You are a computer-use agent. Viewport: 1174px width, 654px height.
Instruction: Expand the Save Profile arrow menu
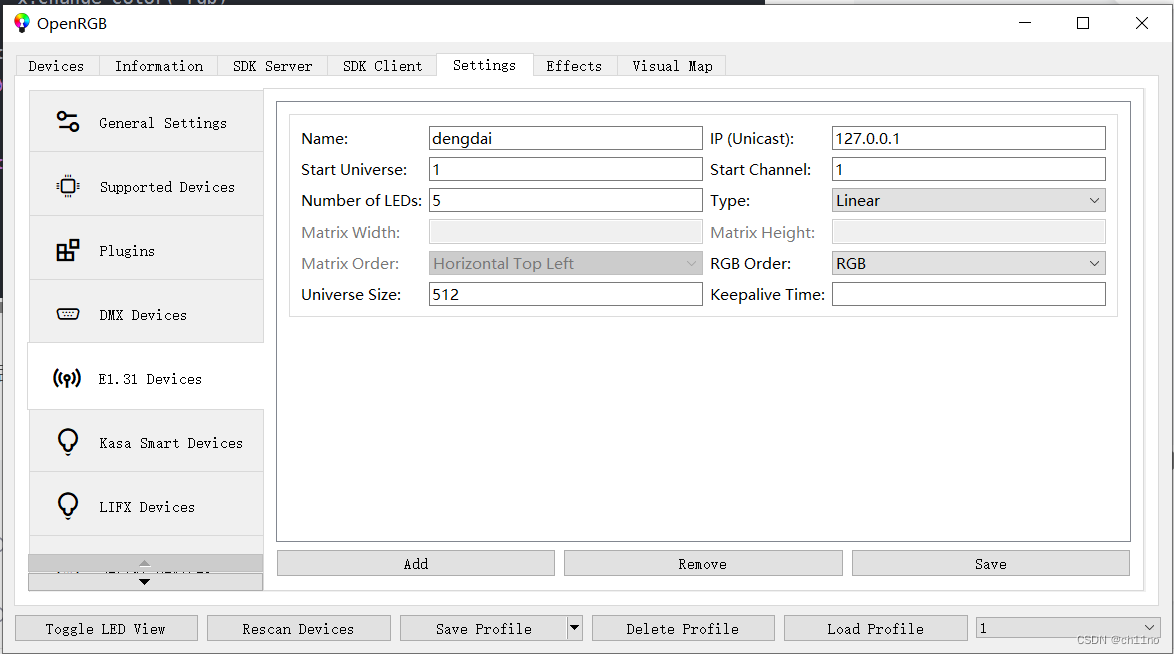(x=574, y=628)
